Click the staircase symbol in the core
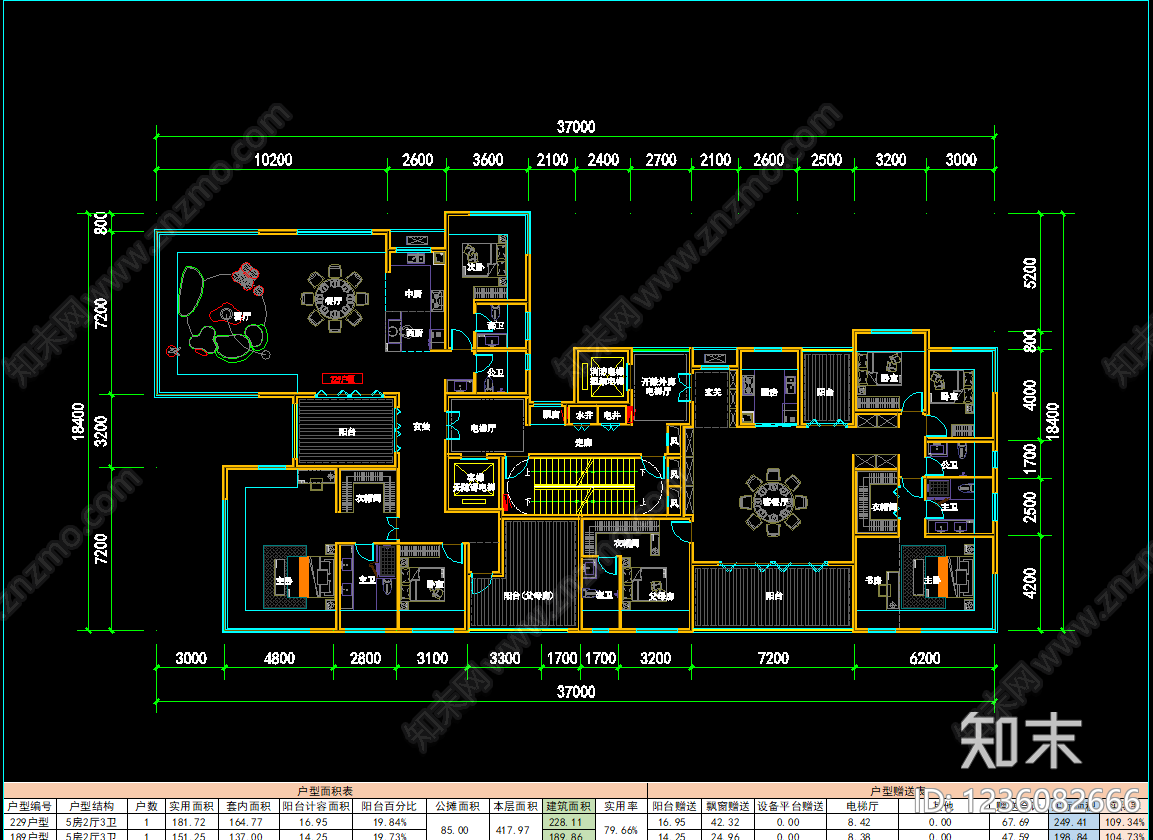Image resolution: width=1153 pixels, height=840 pixels. tap(585, 485)
